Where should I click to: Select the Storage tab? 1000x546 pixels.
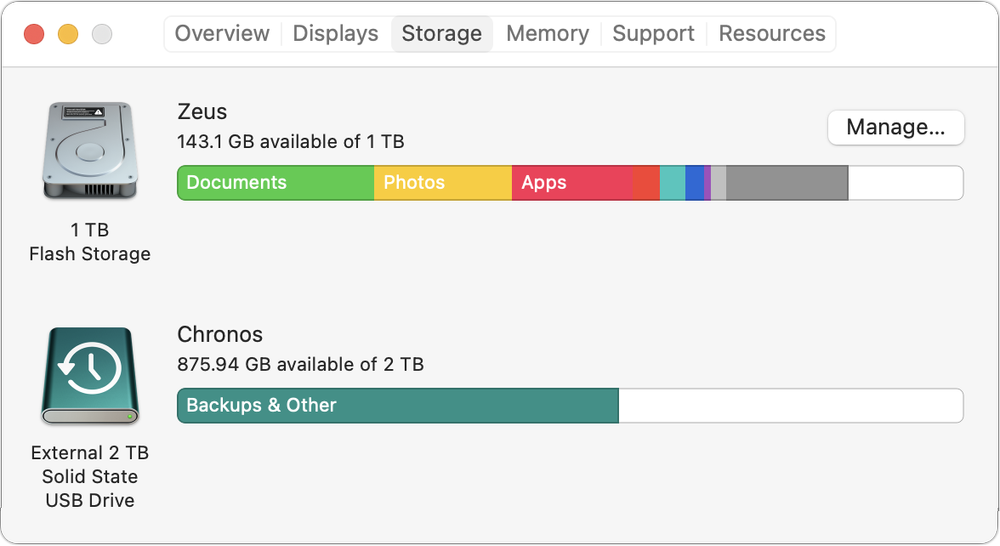pyautogui.click(x=441, y=33)
